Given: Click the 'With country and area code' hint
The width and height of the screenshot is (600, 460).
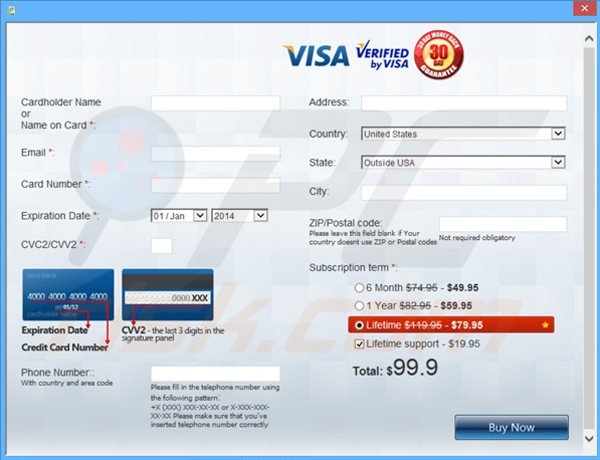Looking at the screenshot, I should click(x=67, y=383).
